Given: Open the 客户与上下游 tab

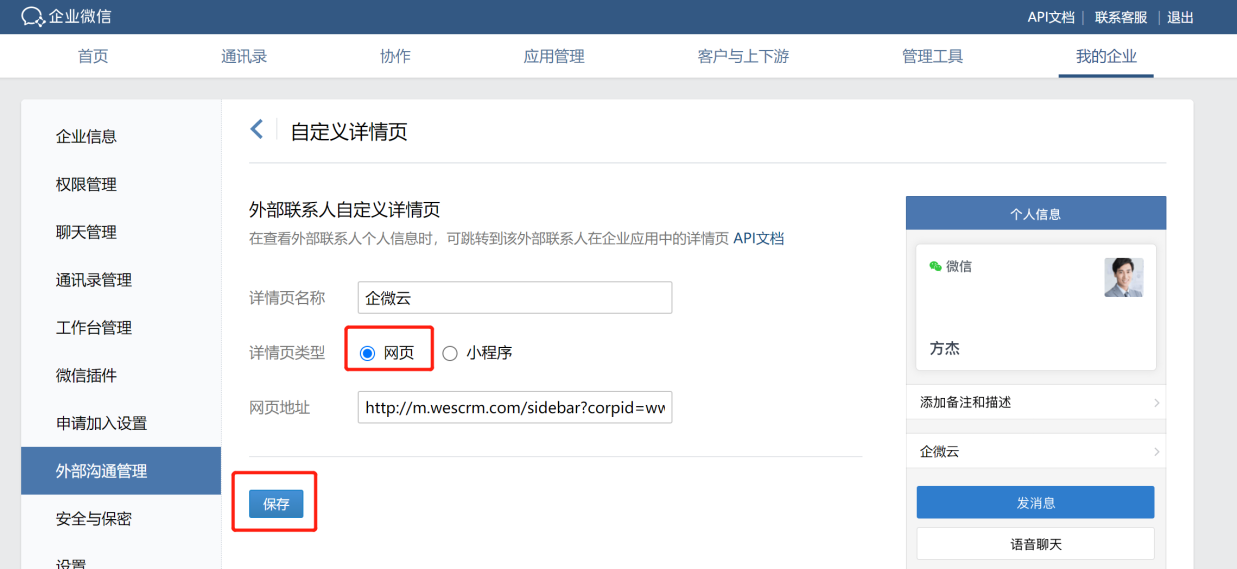Looking at the screenshot, I should [743, 56].
